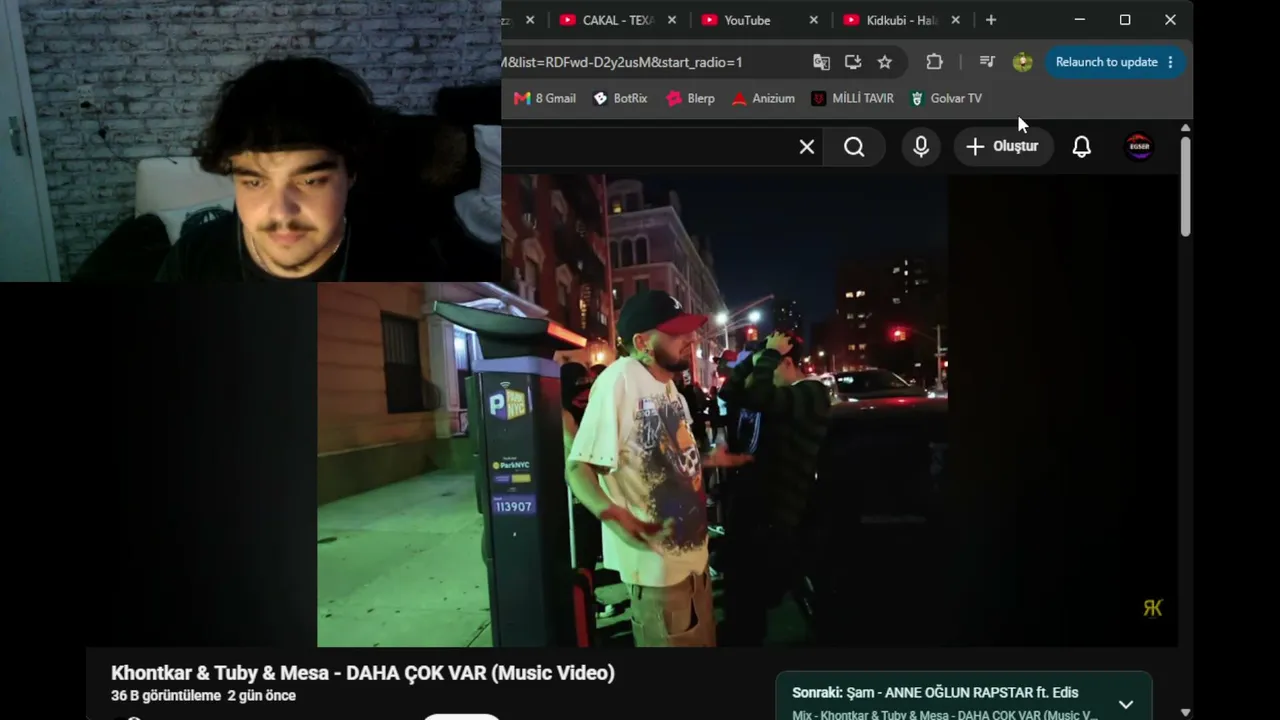
Task: Click the '36 B görüntüleme' view count
Action: pos(166,696)
